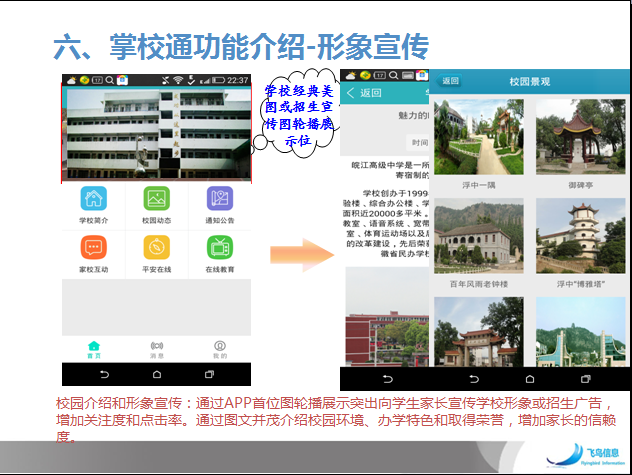Tap the green 校园动态 icon

156,200
